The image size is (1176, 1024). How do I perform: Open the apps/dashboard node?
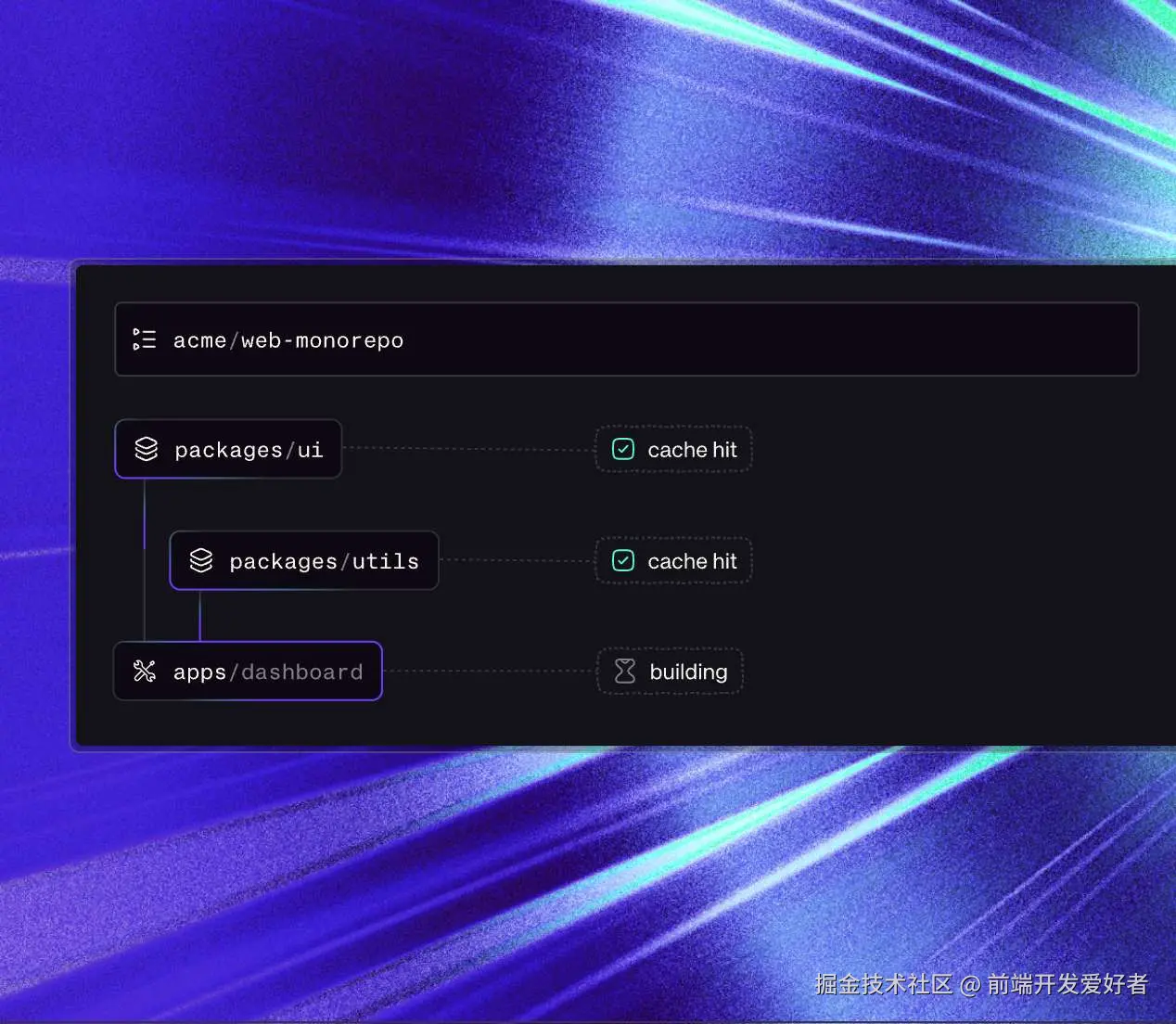click(x=248, y=671)
